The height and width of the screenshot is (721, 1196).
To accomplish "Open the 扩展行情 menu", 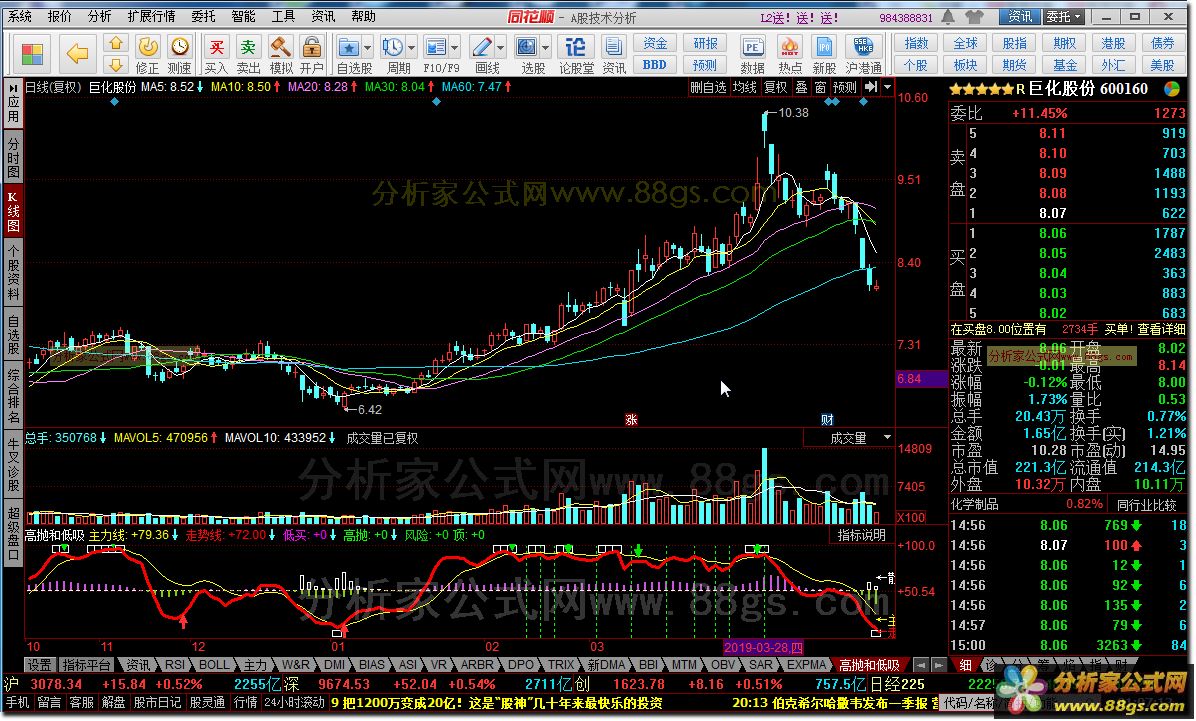I will 151,16.
